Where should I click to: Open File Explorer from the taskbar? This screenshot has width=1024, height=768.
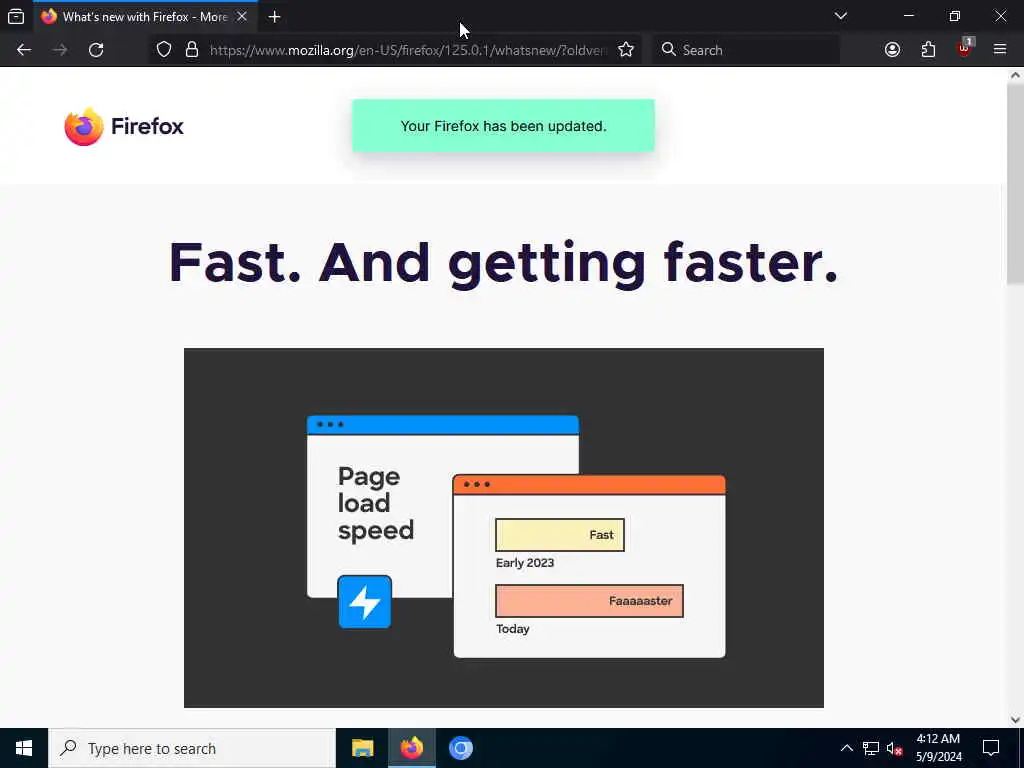pyautogui.click(x=362, y=748)
